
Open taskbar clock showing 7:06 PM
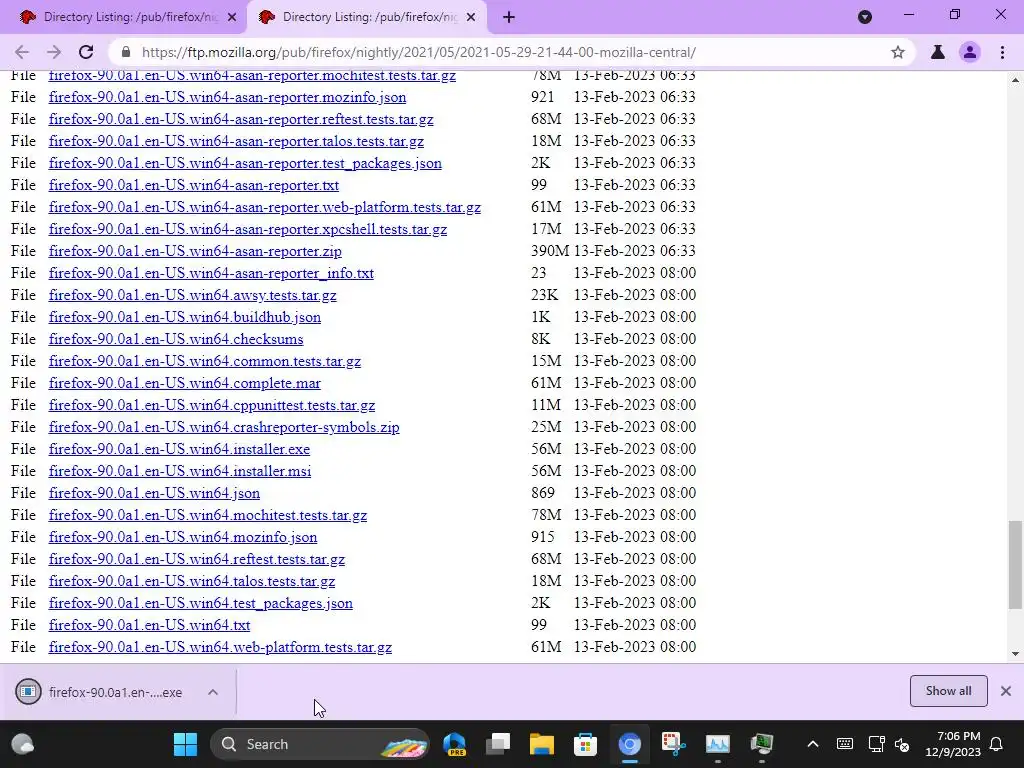(x=953, y=744)
